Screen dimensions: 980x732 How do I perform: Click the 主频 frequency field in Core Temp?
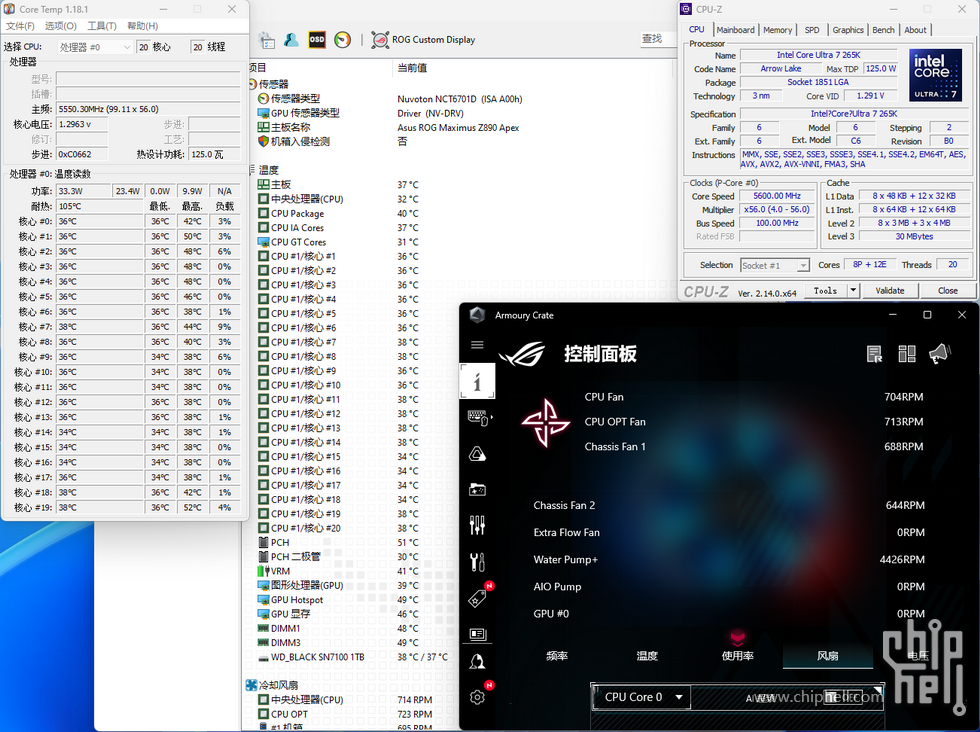148,109
